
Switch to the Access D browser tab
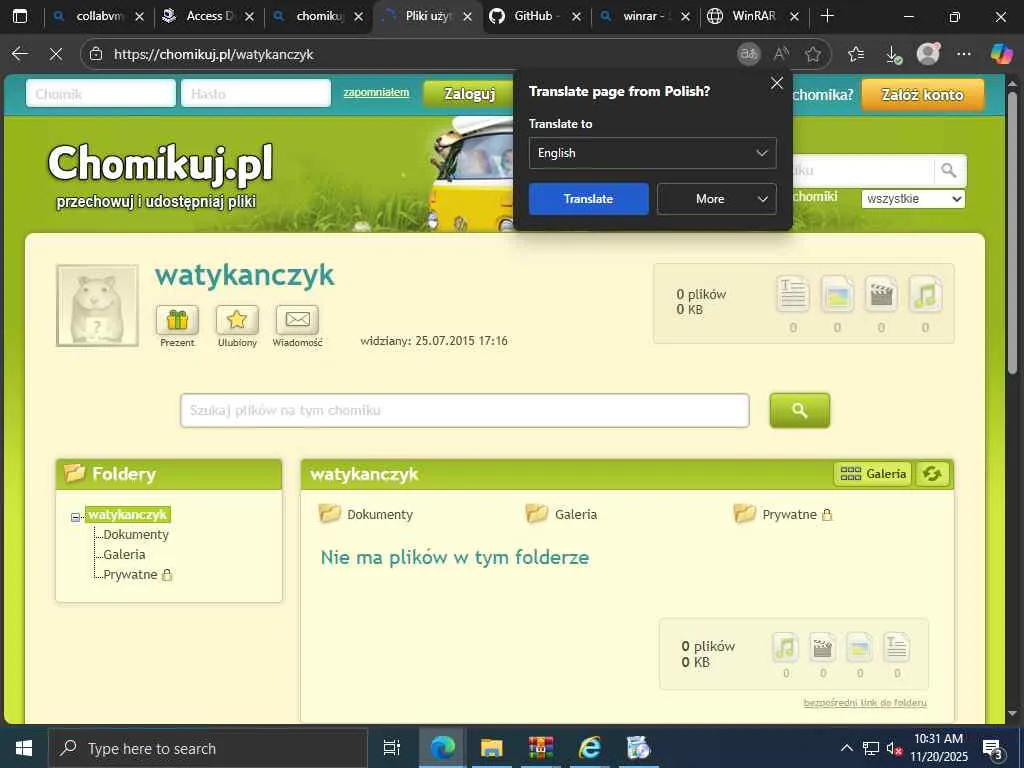click(209, 16)
